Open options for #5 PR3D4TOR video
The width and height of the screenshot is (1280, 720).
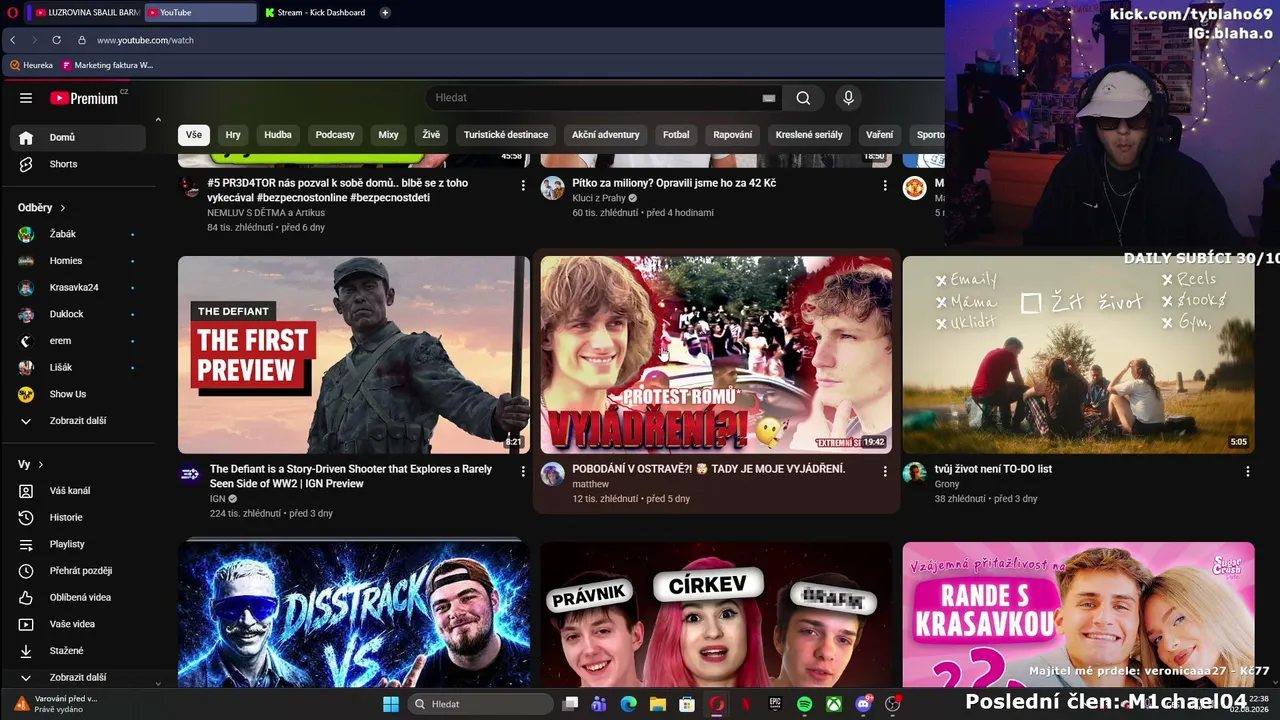click(x=522, y=185)
